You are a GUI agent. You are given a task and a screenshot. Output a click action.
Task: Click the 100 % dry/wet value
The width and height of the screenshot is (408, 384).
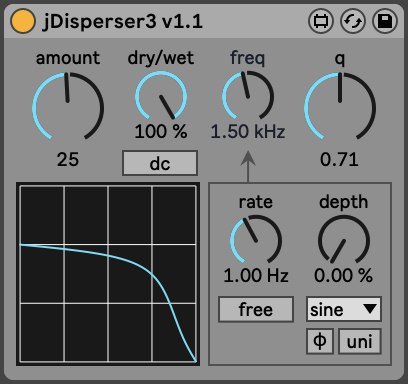(x=161, y=131)
